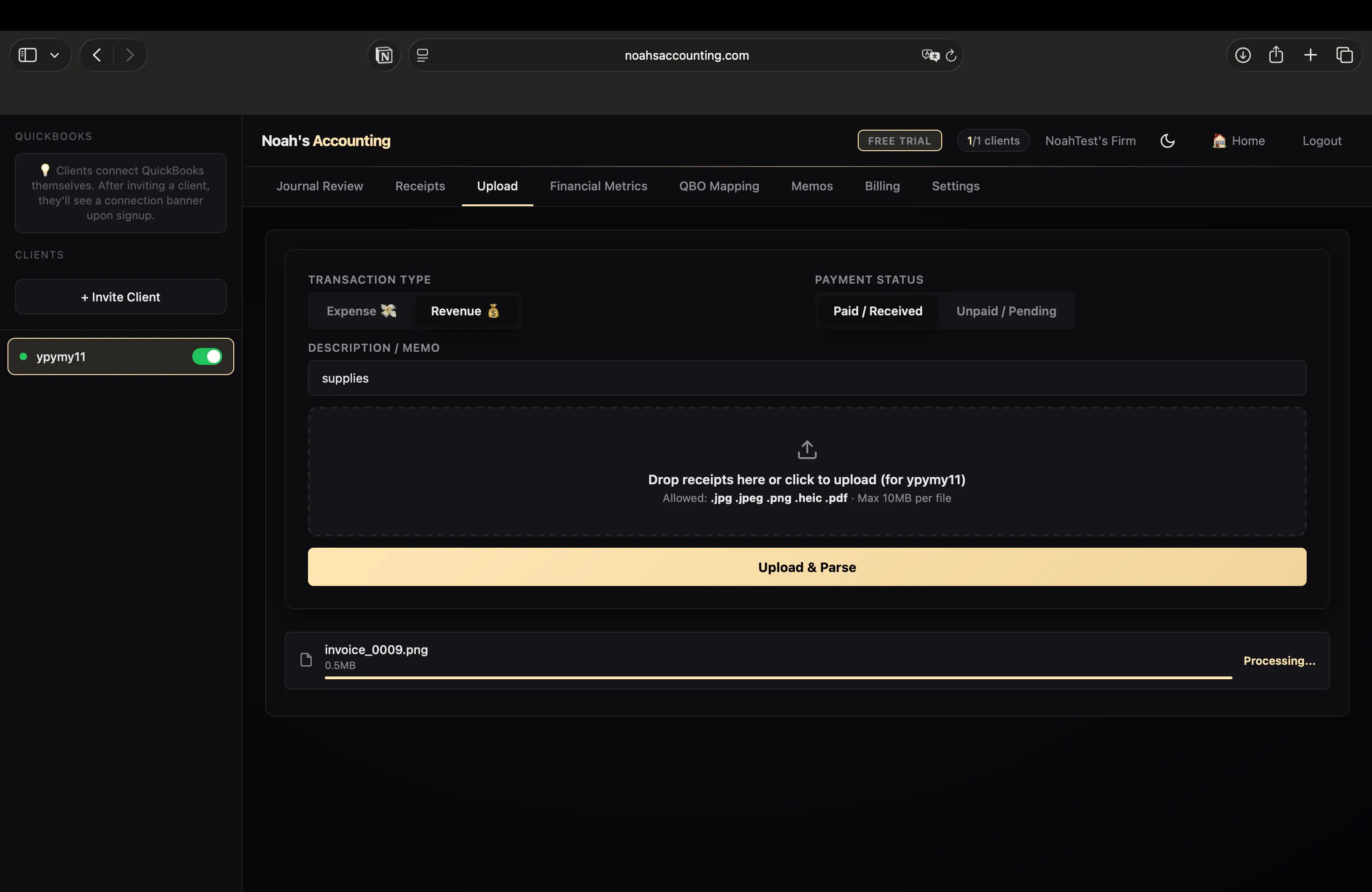Click the Processing... status text
Screen dimensions: 1372x892
pos(1279,661)
